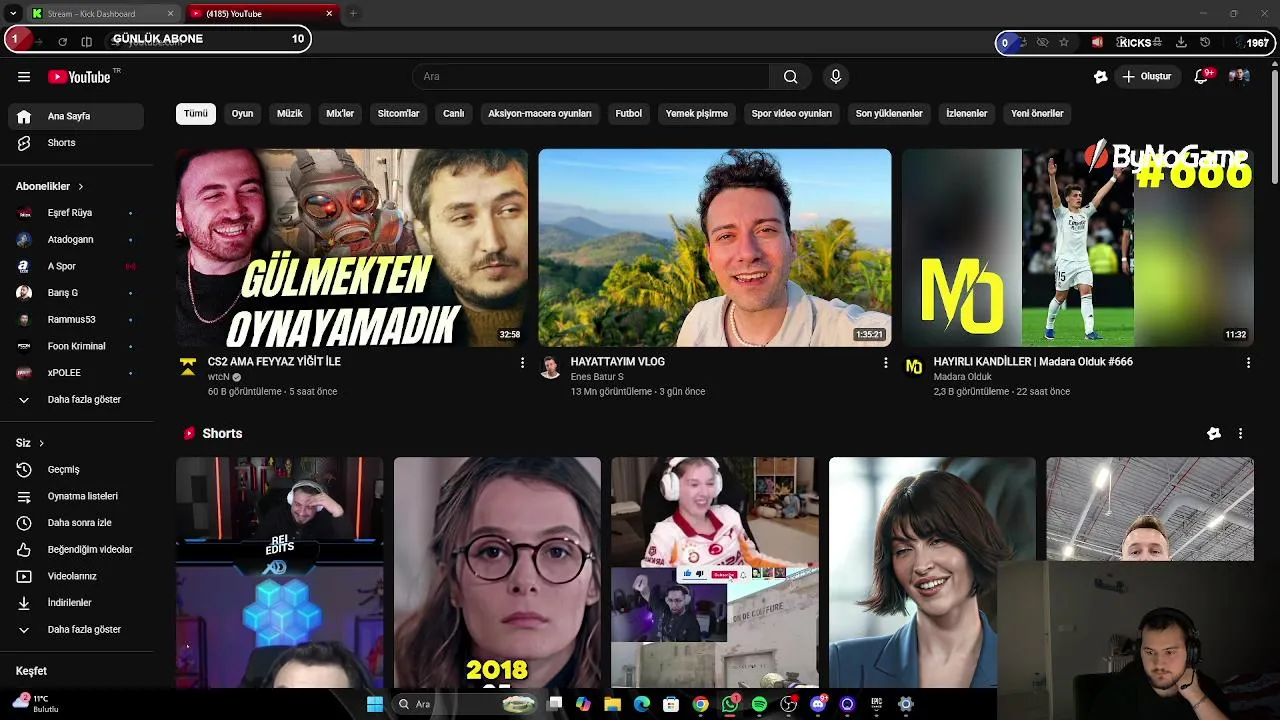Open Eşref Rüya subscription channel

76,213
